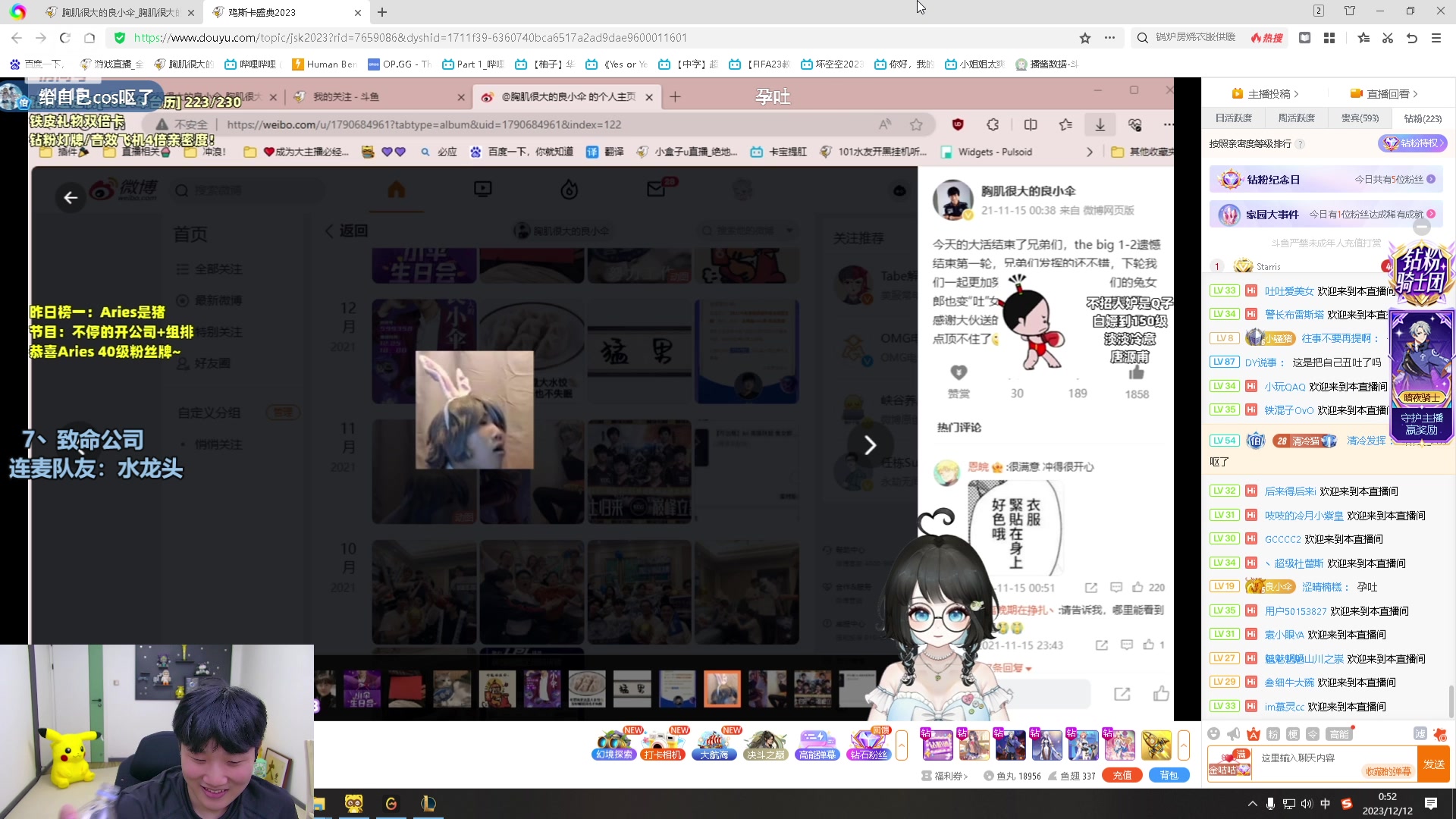Open the emoji picker in chat
Image resolution: width=1456 pixels, height=819 pixels.
[x=1213, y=733]
